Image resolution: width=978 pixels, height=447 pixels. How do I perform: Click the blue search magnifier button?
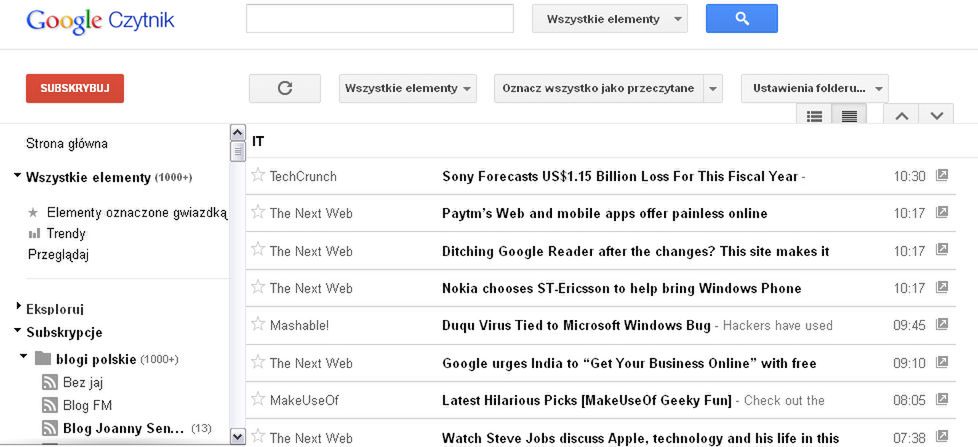click(x=742, y=19)
